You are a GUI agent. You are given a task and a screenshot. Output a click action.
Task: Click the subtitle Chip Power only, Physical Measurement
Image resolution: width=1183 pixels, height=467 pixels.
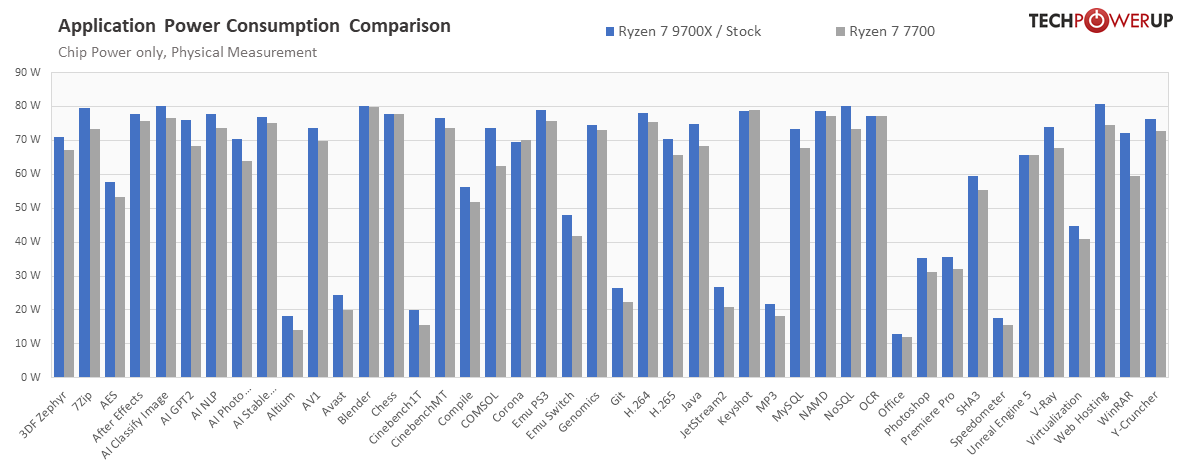[187, 52]
